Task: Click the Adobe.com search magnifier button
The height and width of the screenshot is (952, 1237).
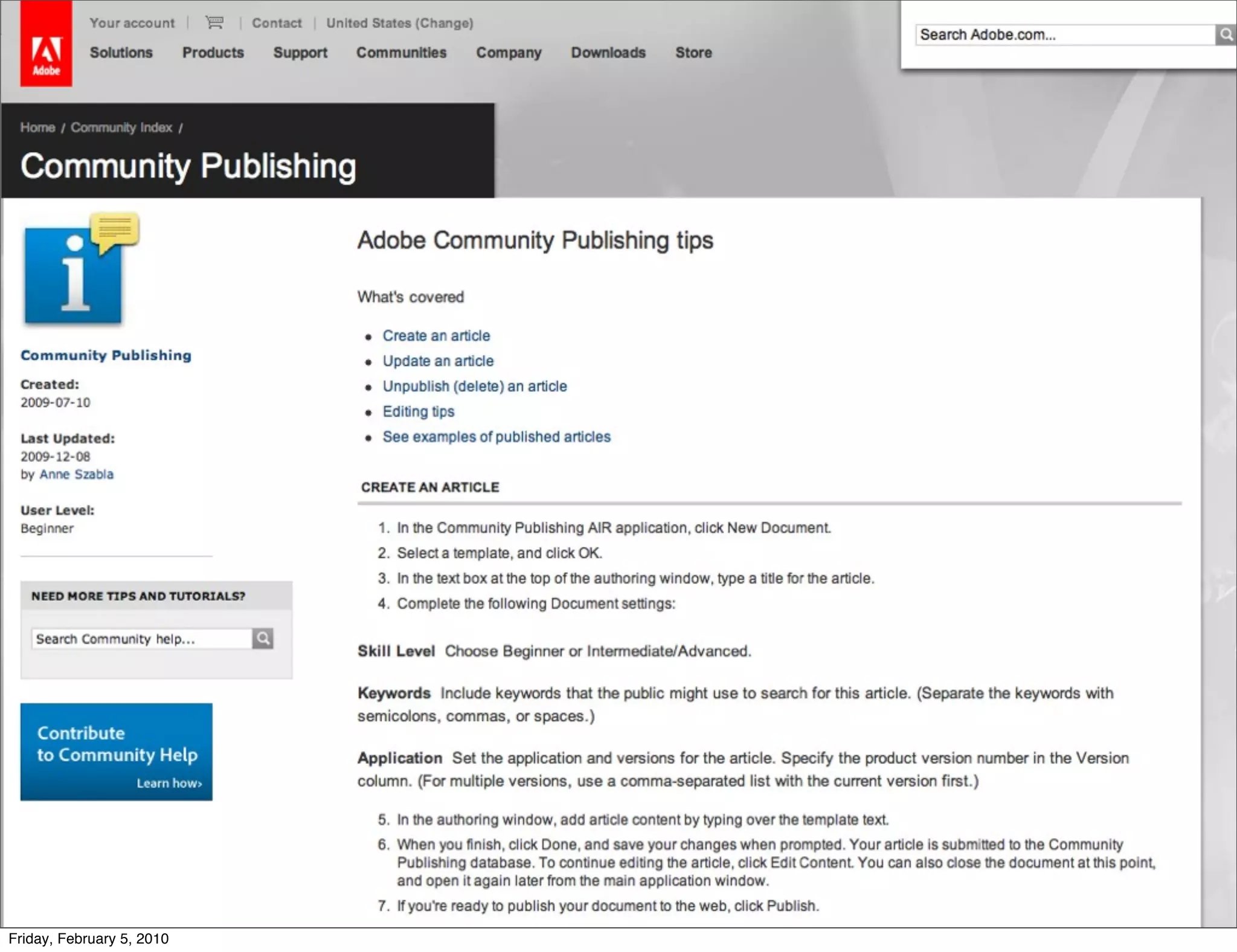Action: pos(1226,35)
